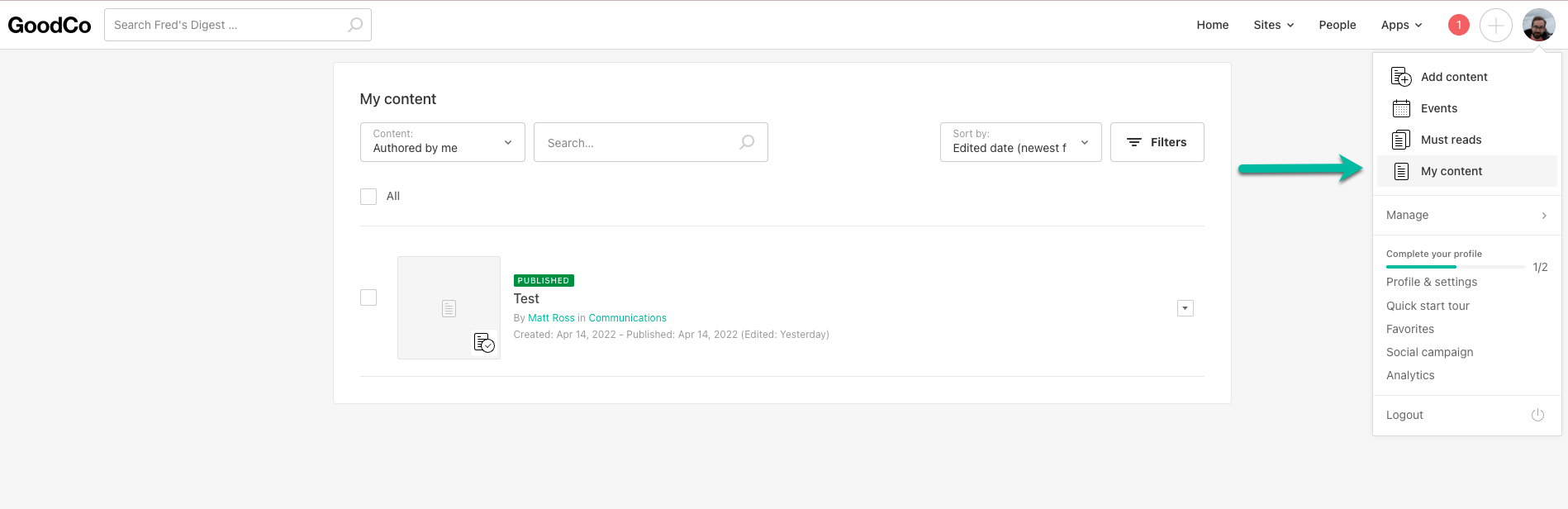Start the Quick start tour
The image size is (1568, 509).
1428,306
